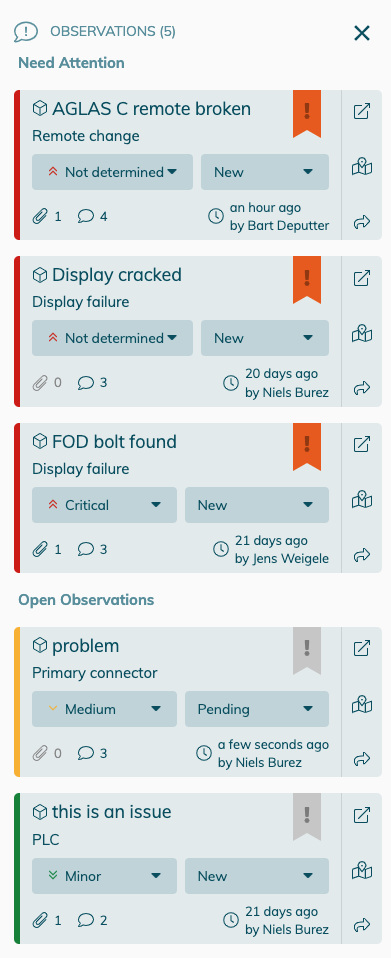391x958 pixels.
Task: Toggle grey attention flag on problem observation
Action: pos(307,650)
